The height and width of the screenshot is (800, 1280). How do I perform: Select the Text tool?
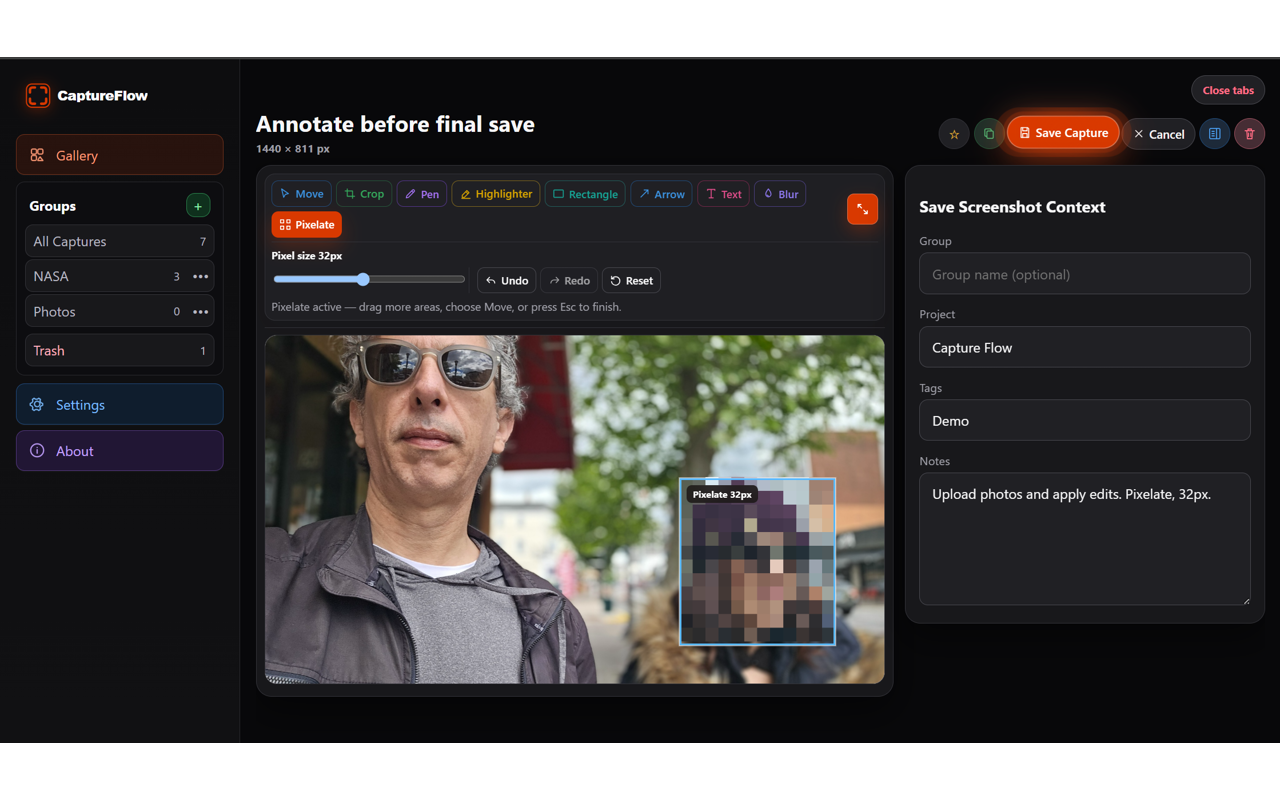(723, 194)
